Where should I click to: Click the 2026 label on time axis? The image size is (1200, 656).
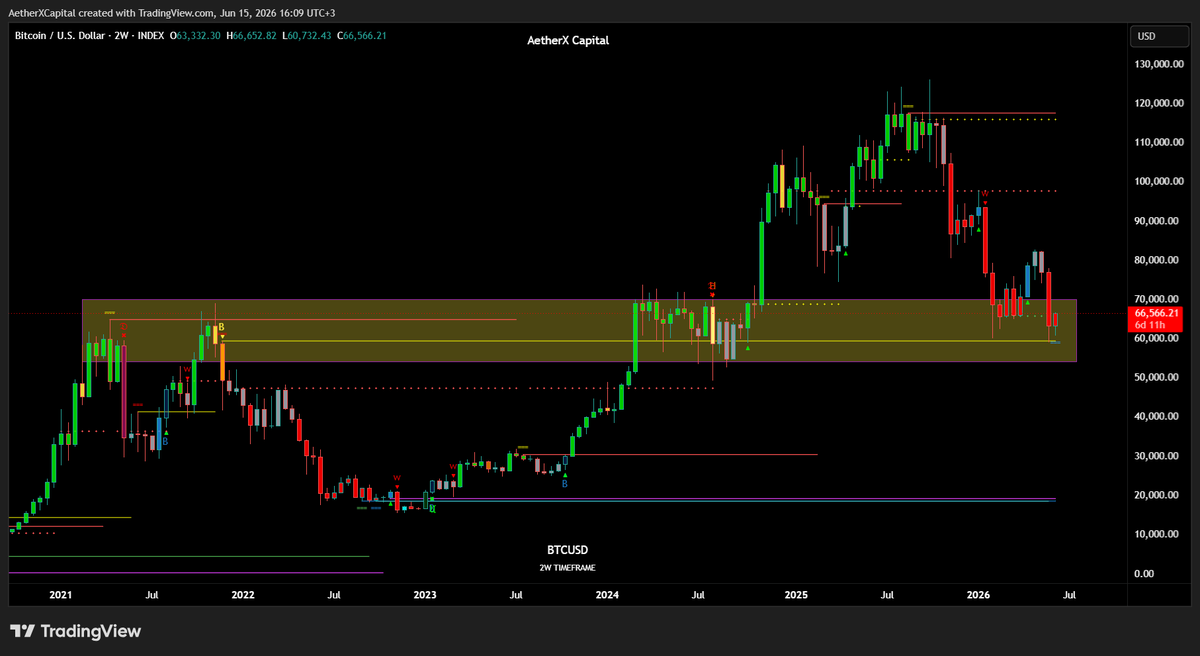(978, 595)
